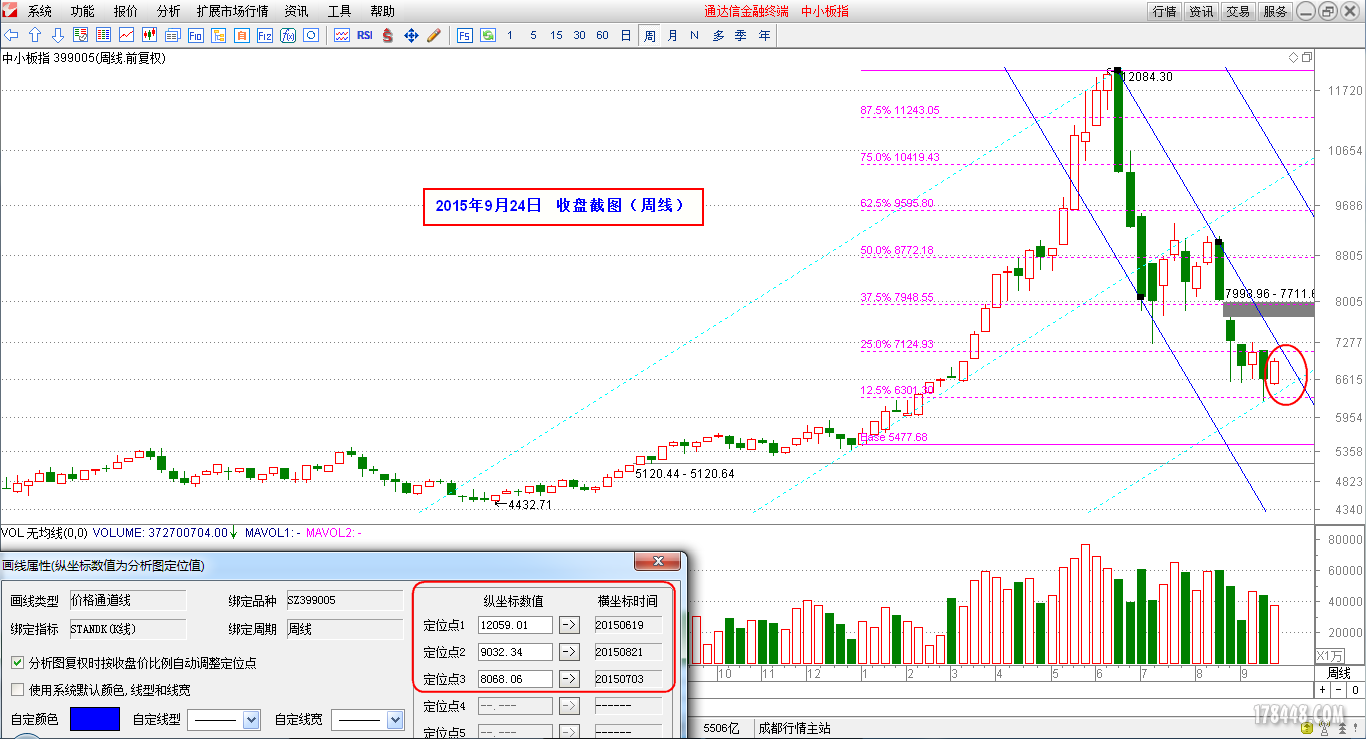Open the 资讯 menu in menu bar

point(296,11)
